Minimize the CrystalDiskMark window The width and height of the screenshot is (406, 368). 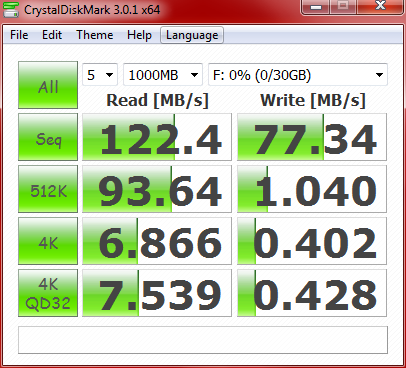(316, 6)
